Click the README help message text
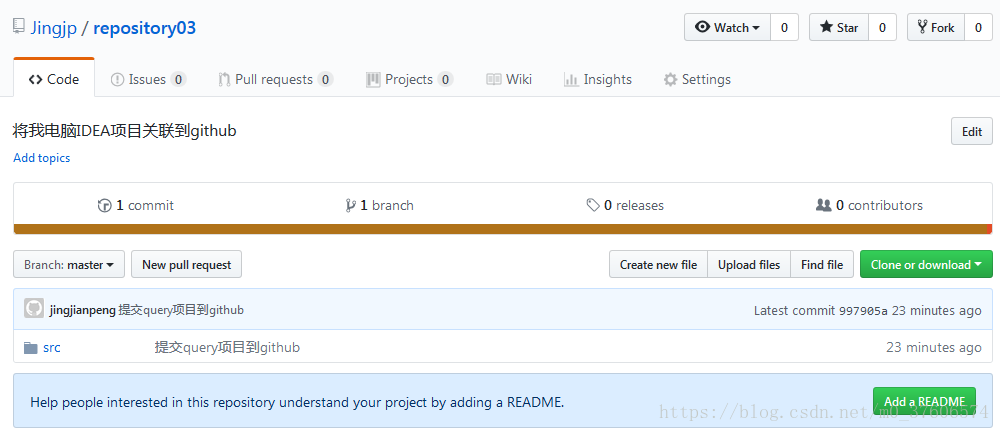This screenshot has width=1000, height=432. [x=297, y=403]
